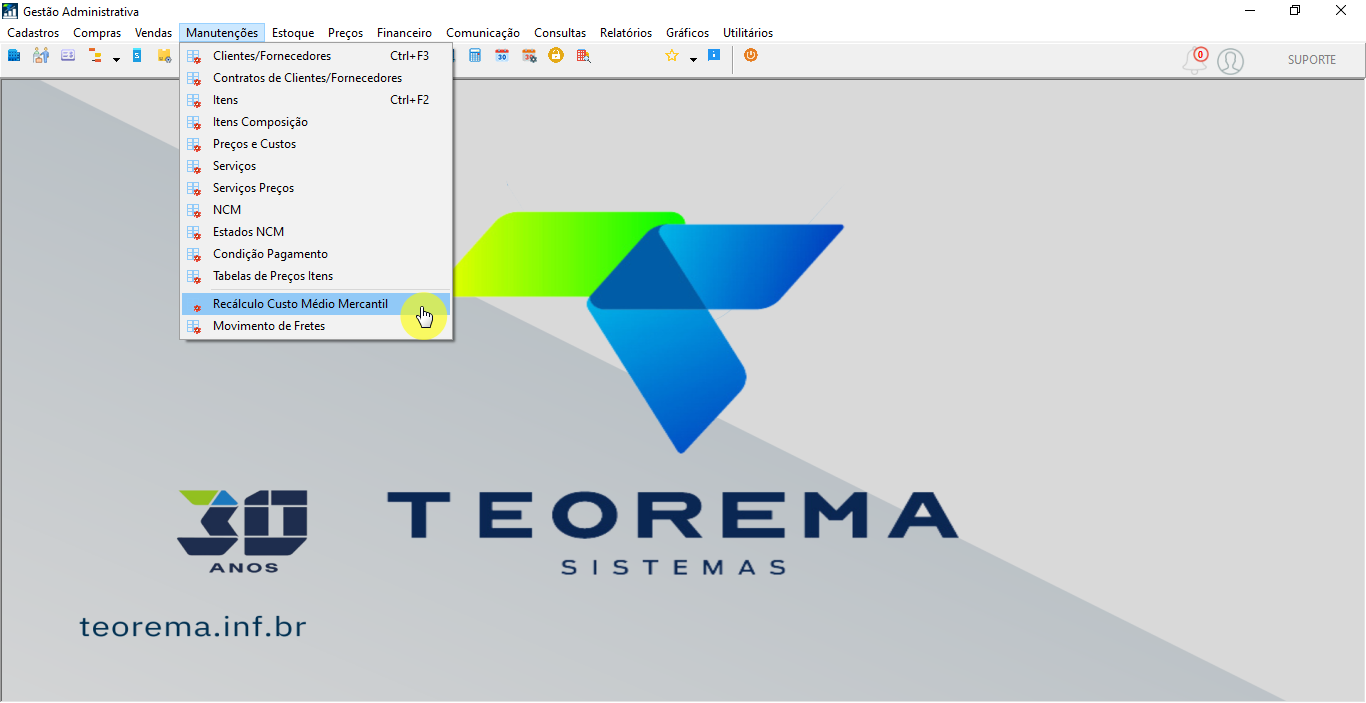
Task: Select Estados NCM entry
Action: [x=316, y=232]
